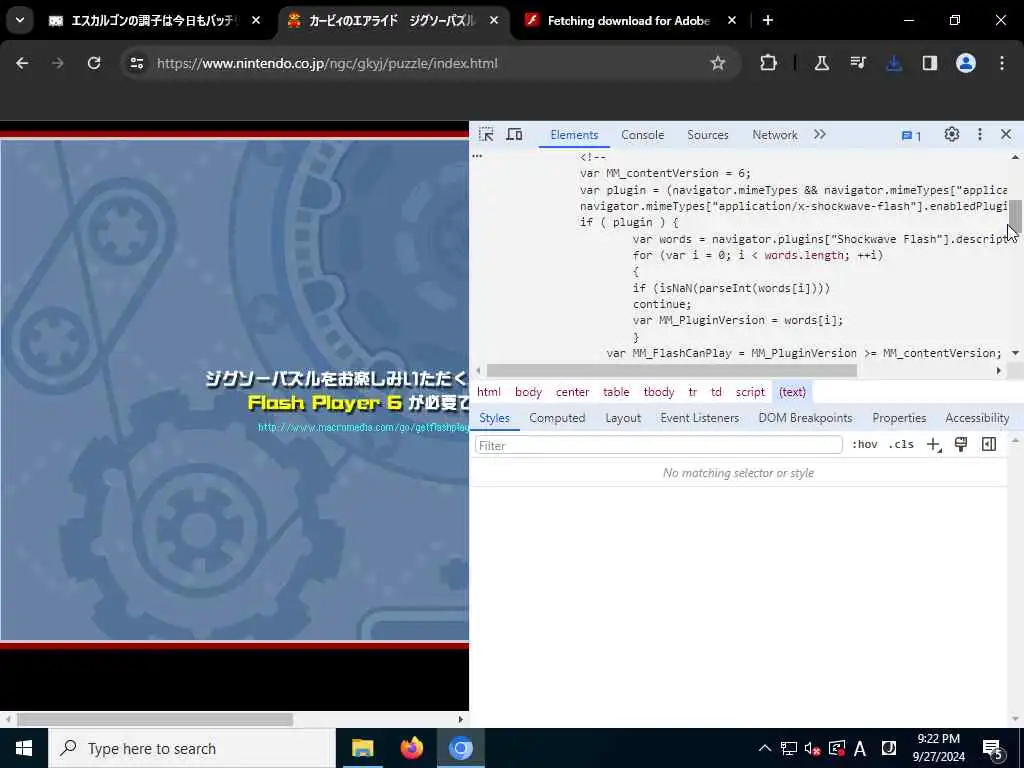Click the taskbar search box
The image size is (1024, 768).
[192, 748]
